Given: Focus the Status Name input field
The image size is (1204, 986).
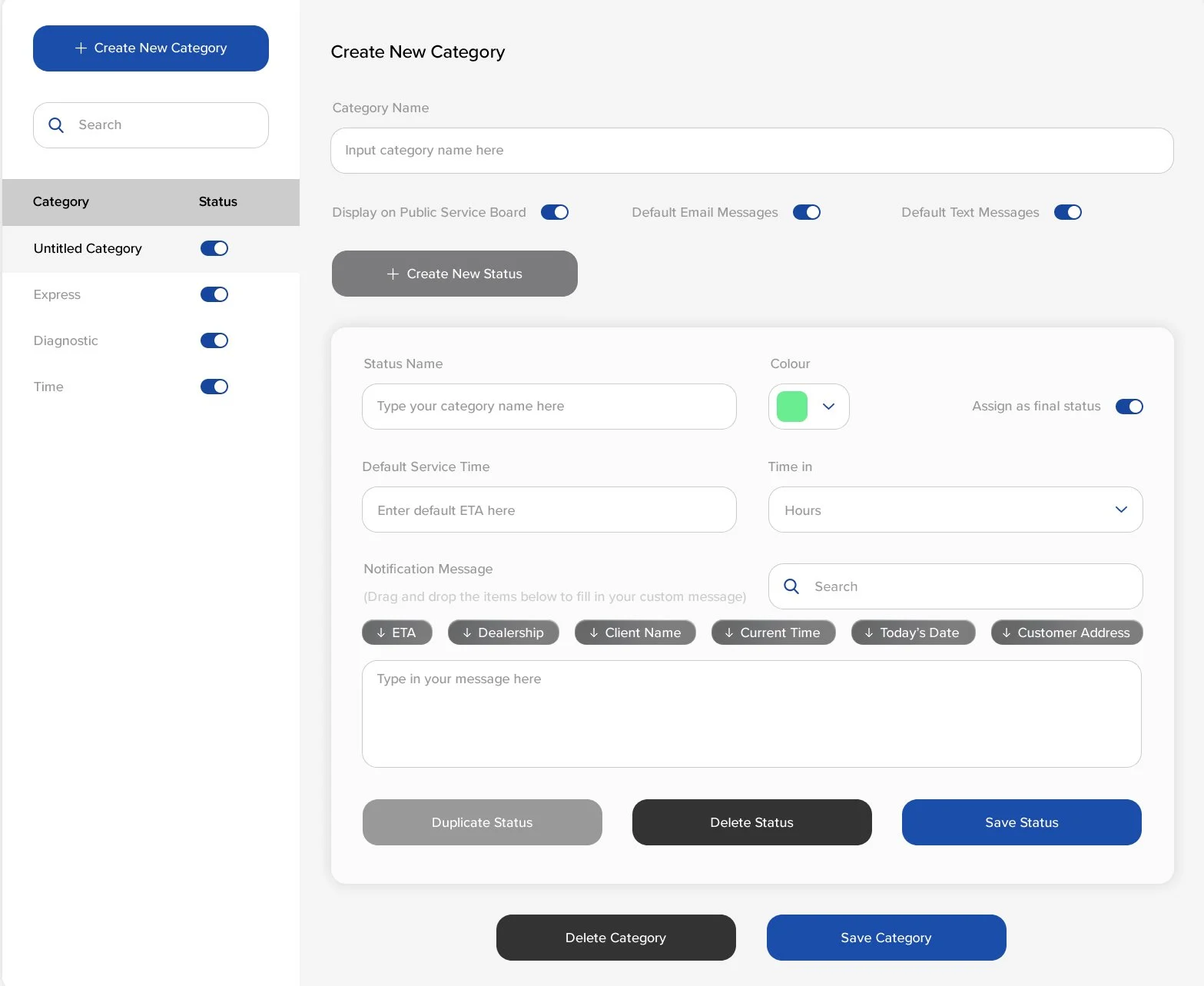Looking at the screenshot, I should [x=549, y=407].
